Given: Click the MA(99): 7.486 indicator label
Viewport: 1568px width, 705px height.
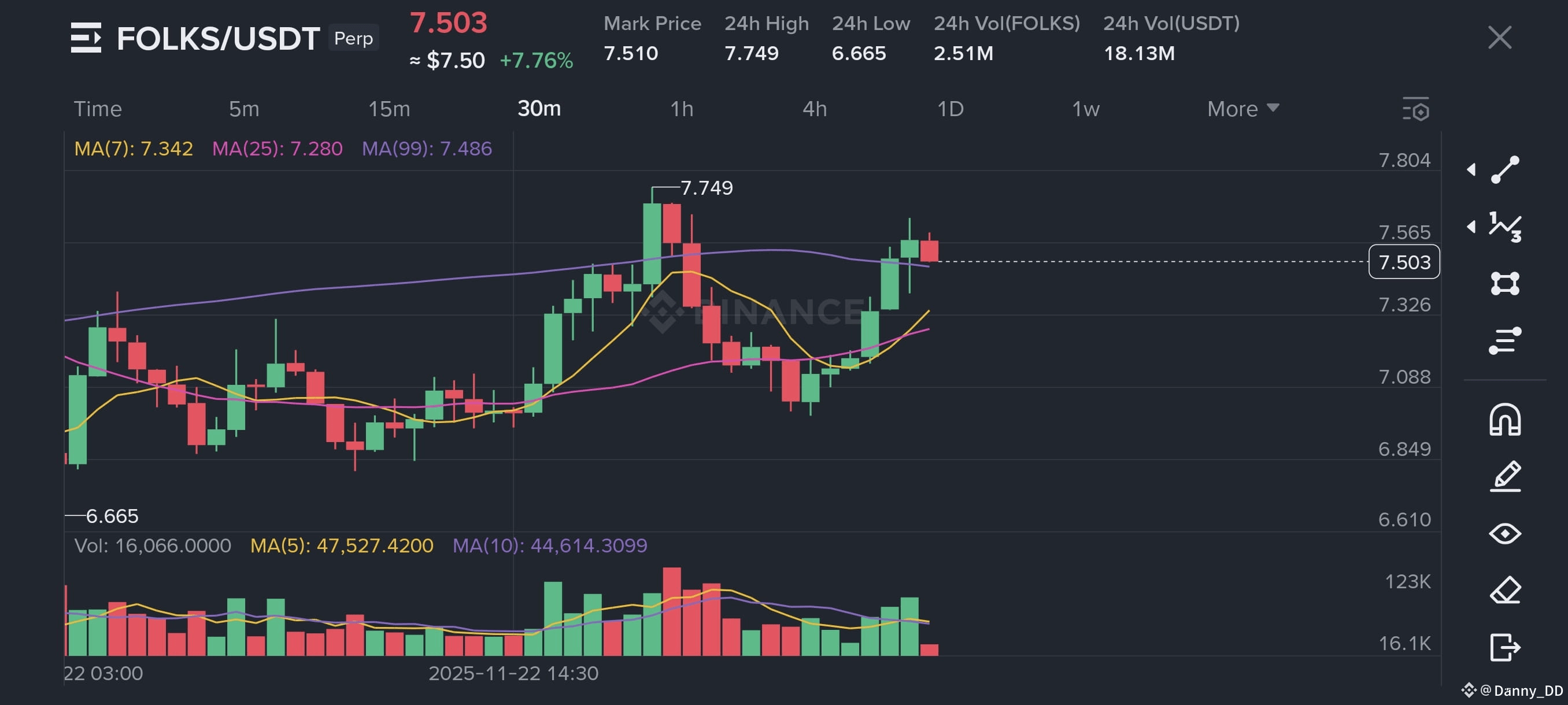Looking at the screenshot, I should (x=427, y=149).
